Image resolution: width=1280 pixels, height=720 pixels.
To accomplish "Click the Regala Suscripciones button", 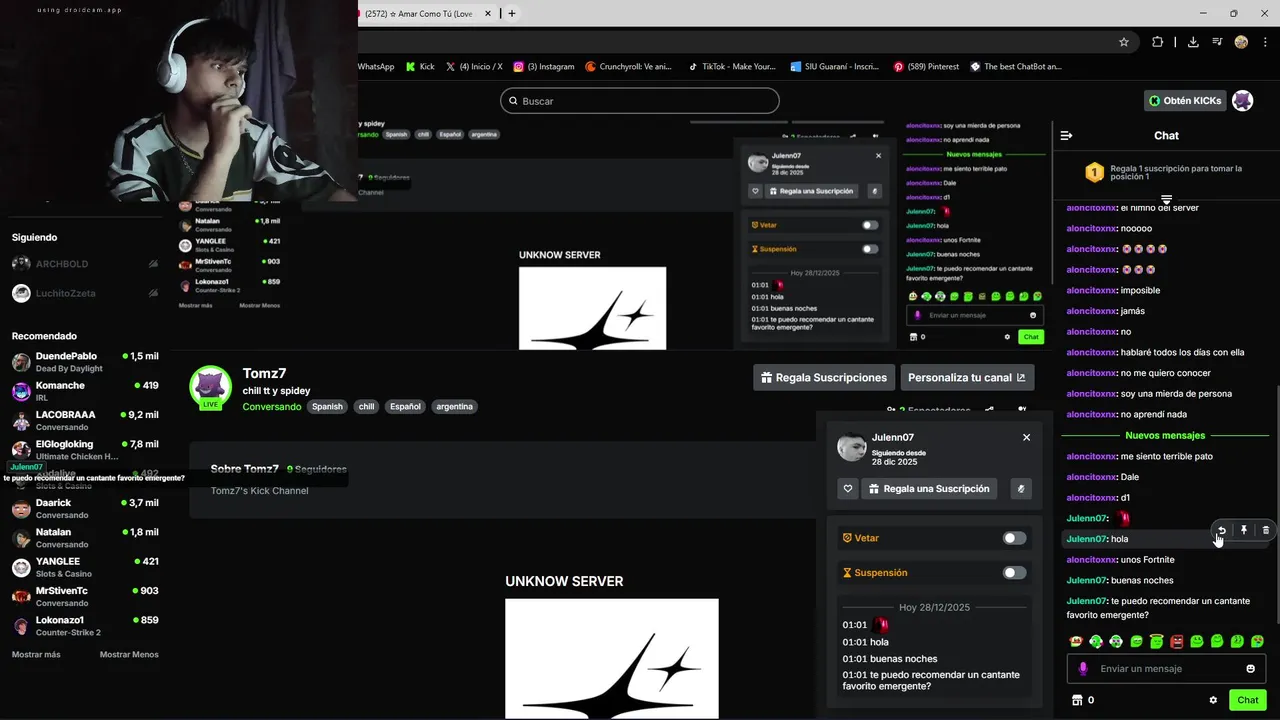I will pyautogui.click(x=824, y=377).
